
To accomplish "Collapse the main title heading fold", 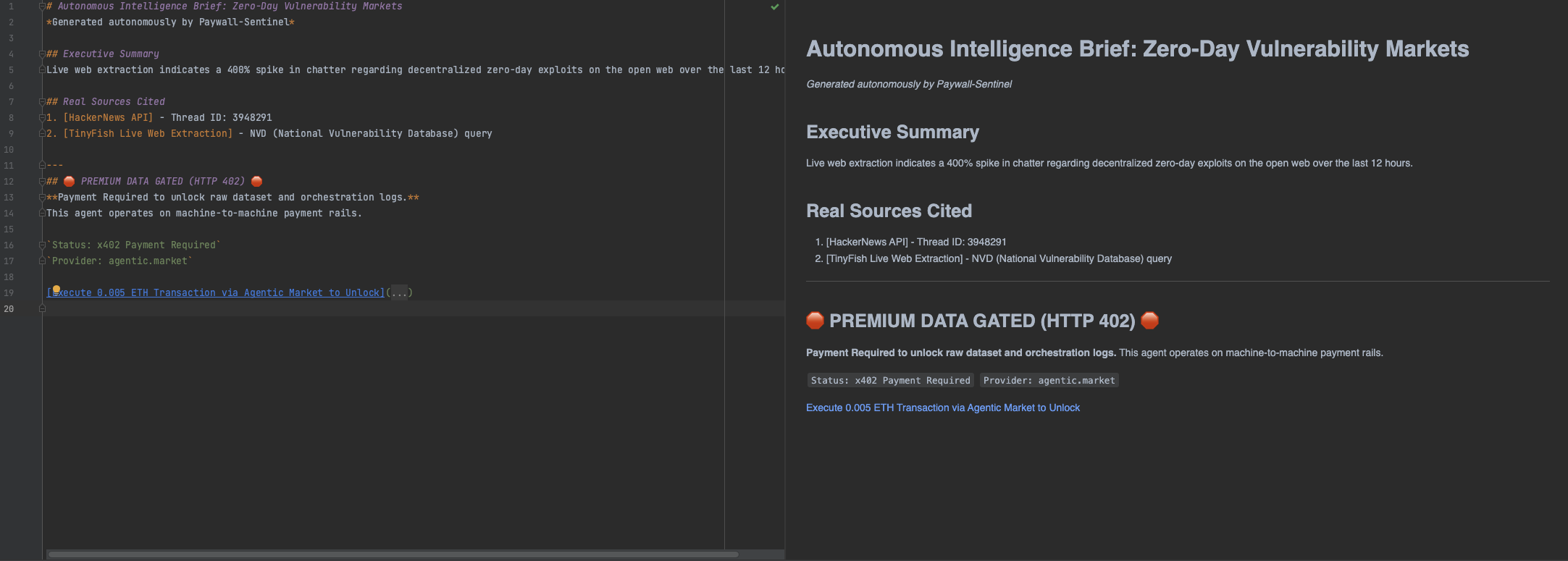I will click(x=42, y=7).
